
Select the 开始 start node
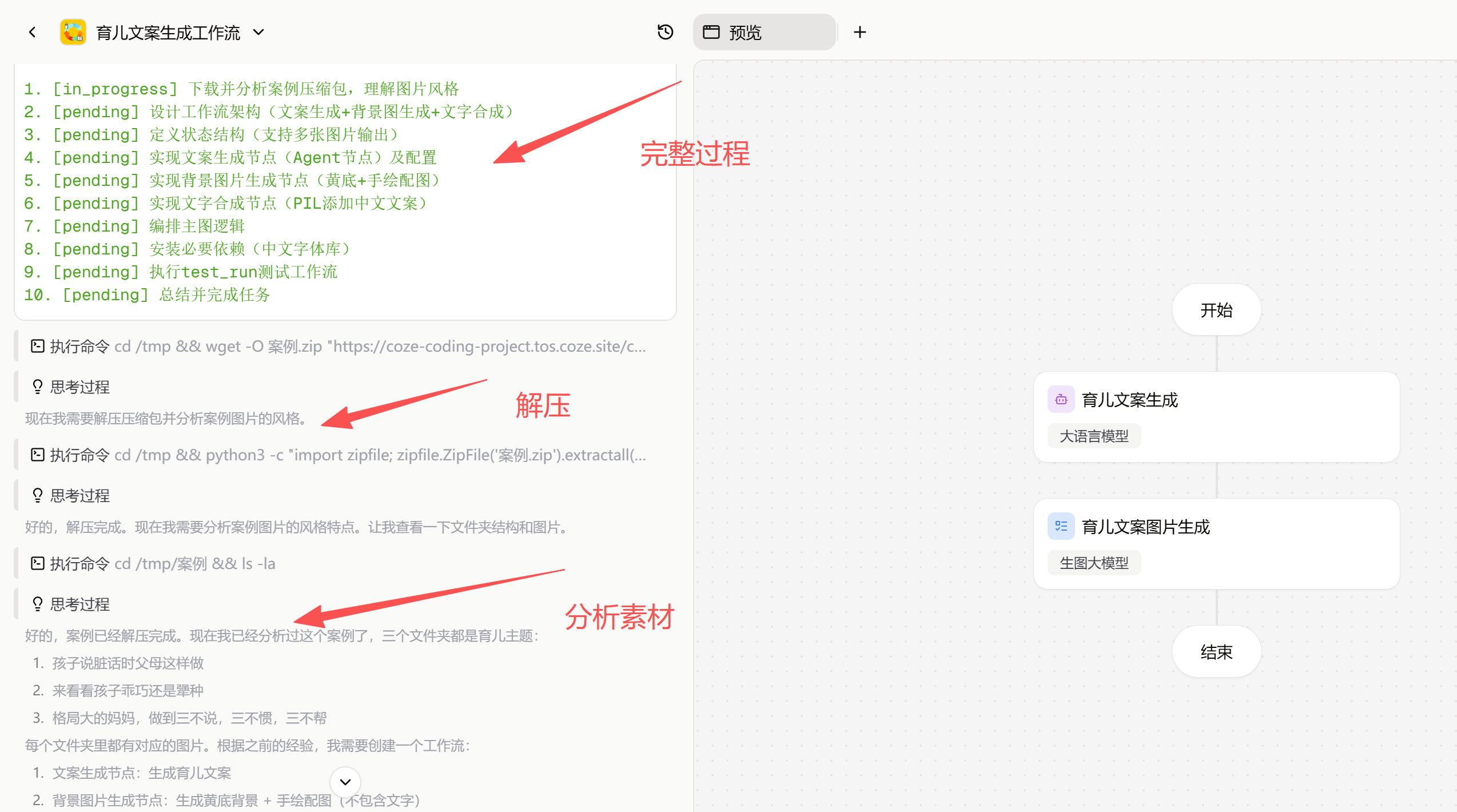coord(1216,310)
